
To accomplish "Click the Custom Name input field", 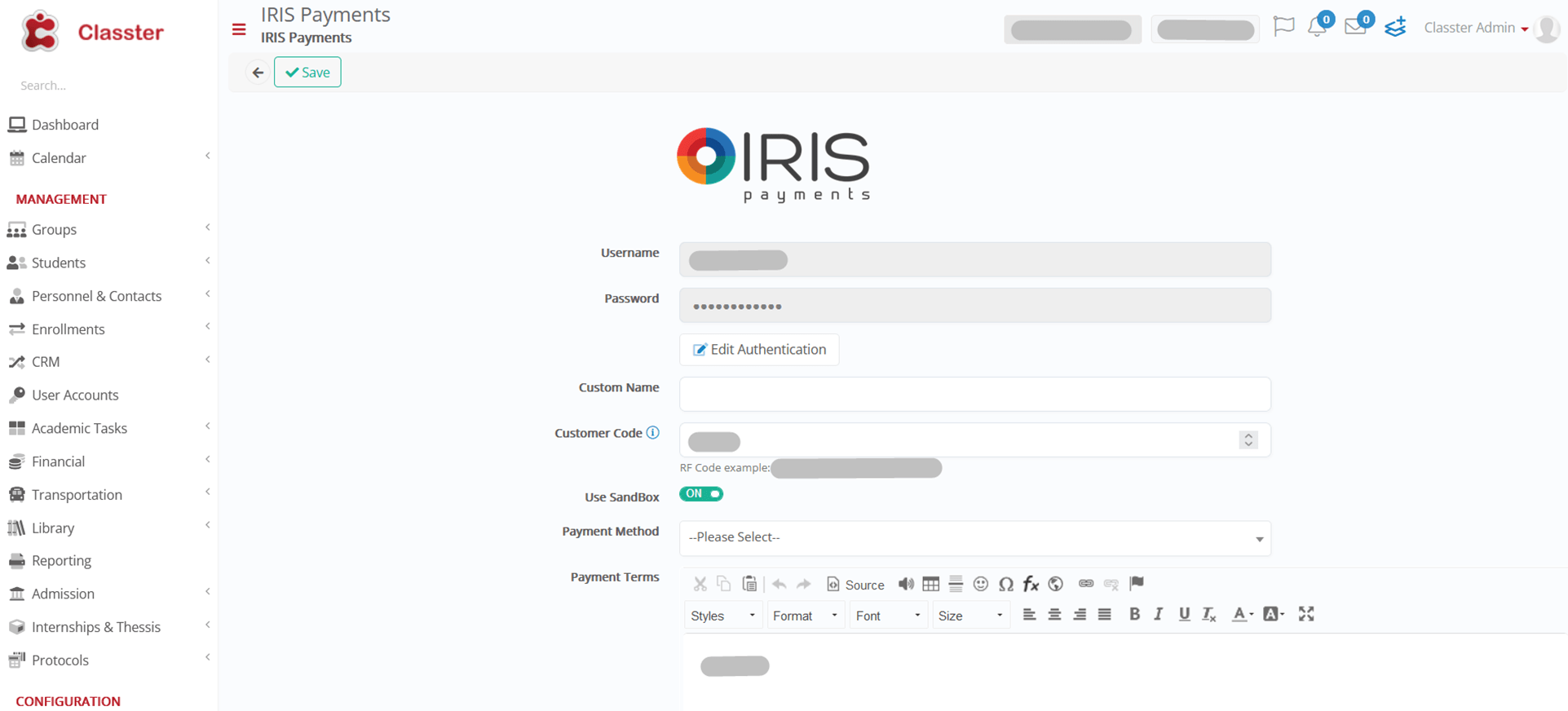I will click(x=974, y=394).
